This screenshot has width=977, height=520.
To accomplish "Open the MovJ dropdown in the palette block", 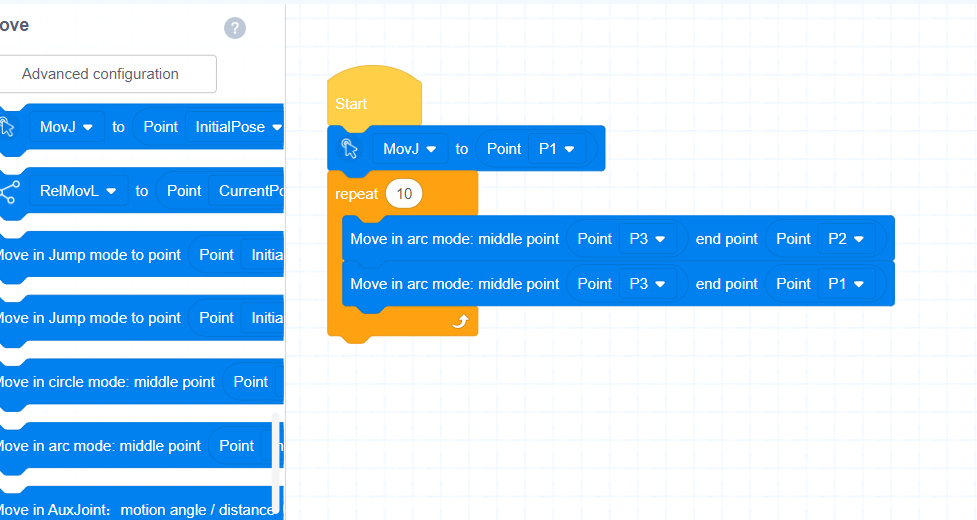I will click(66, 127).
